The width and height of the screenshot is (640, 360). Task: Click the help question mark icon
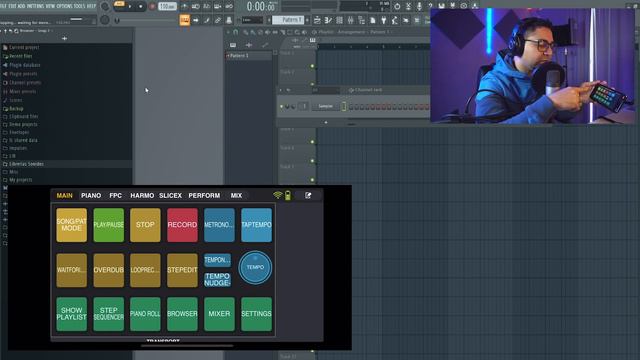pos(430,6)
